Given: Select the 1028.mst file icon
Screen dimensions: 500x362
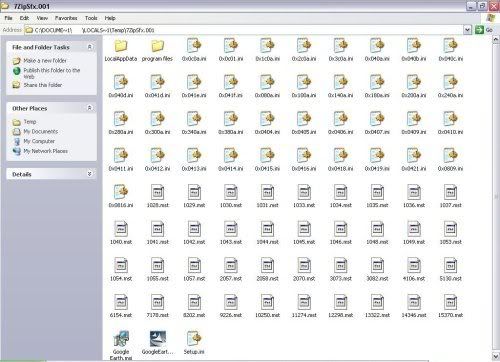Looking at the screenshot, I should 158,192.
